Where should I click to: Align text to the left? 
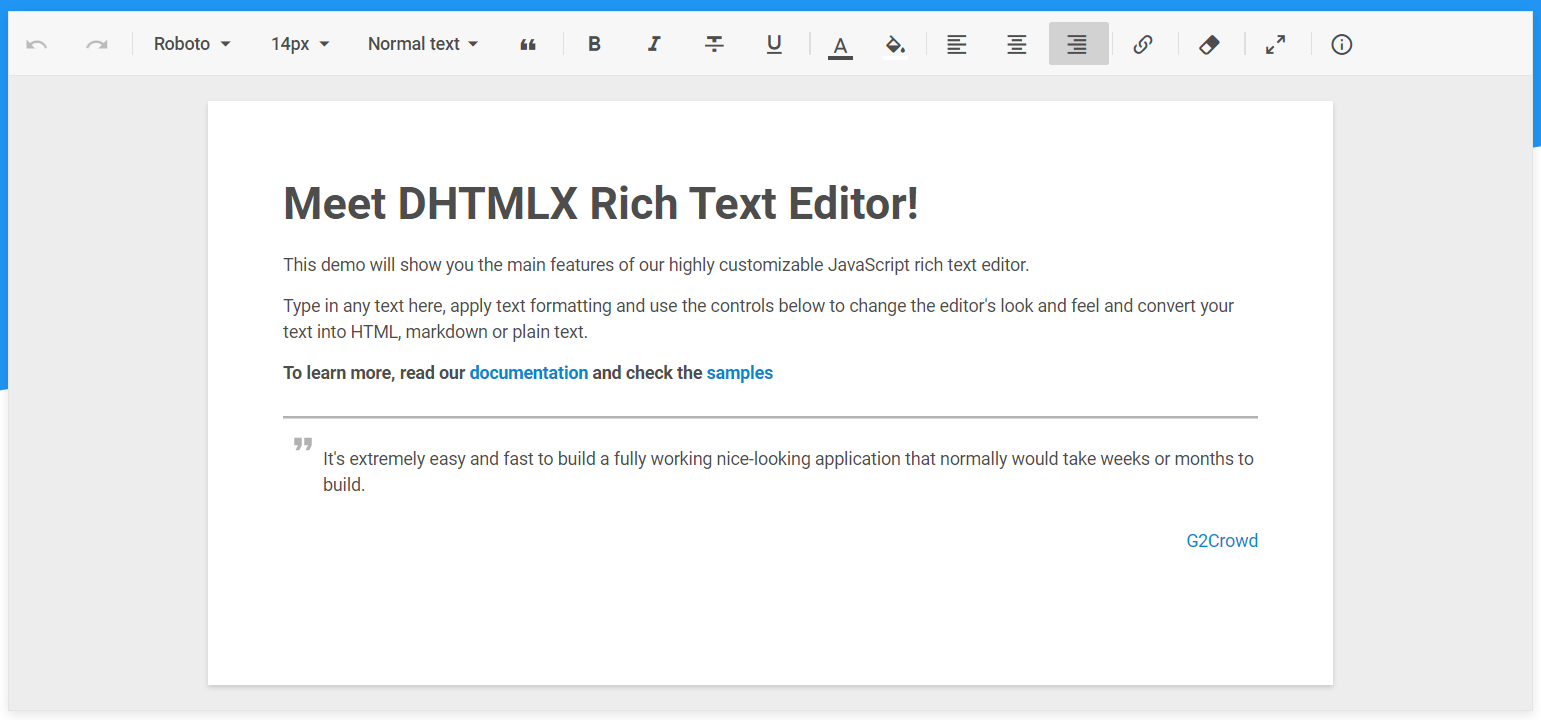point(957,44)
